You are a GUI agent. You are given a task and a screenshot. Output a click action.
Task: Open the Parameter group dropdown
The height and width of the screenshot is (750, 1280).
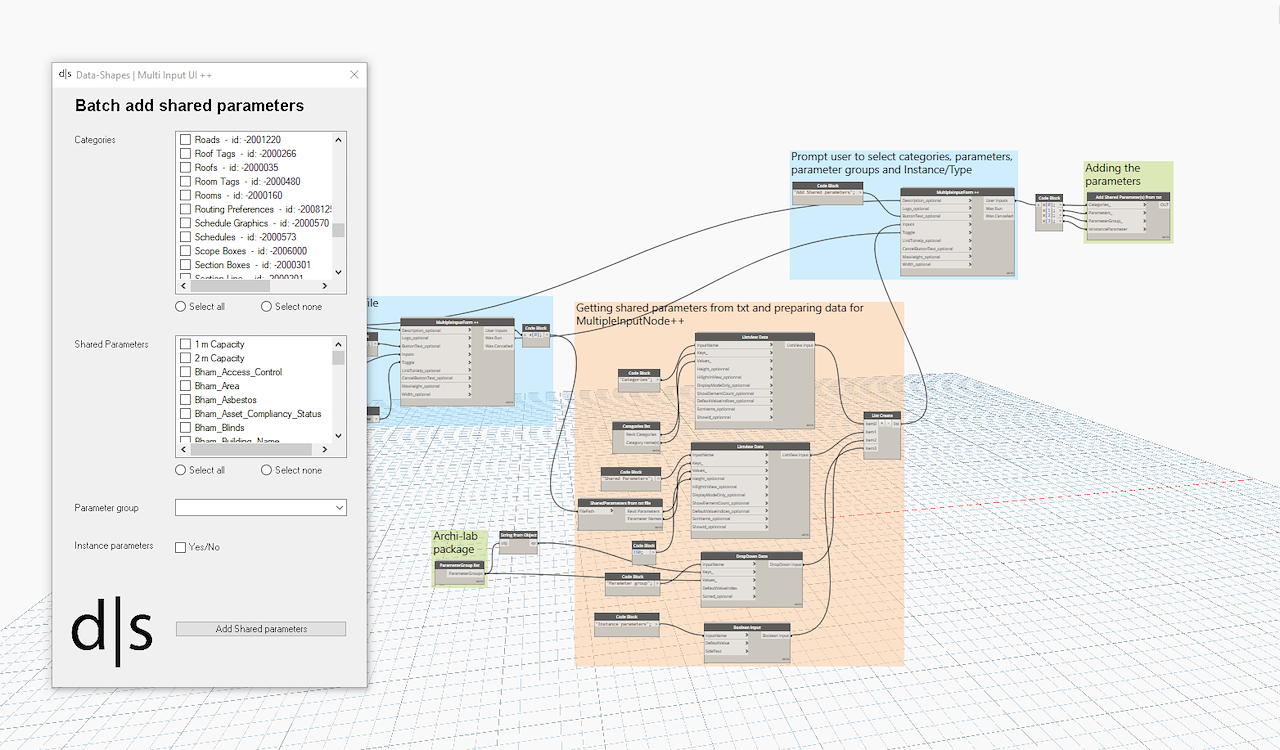pyautogui.click(x=261, y=508)
